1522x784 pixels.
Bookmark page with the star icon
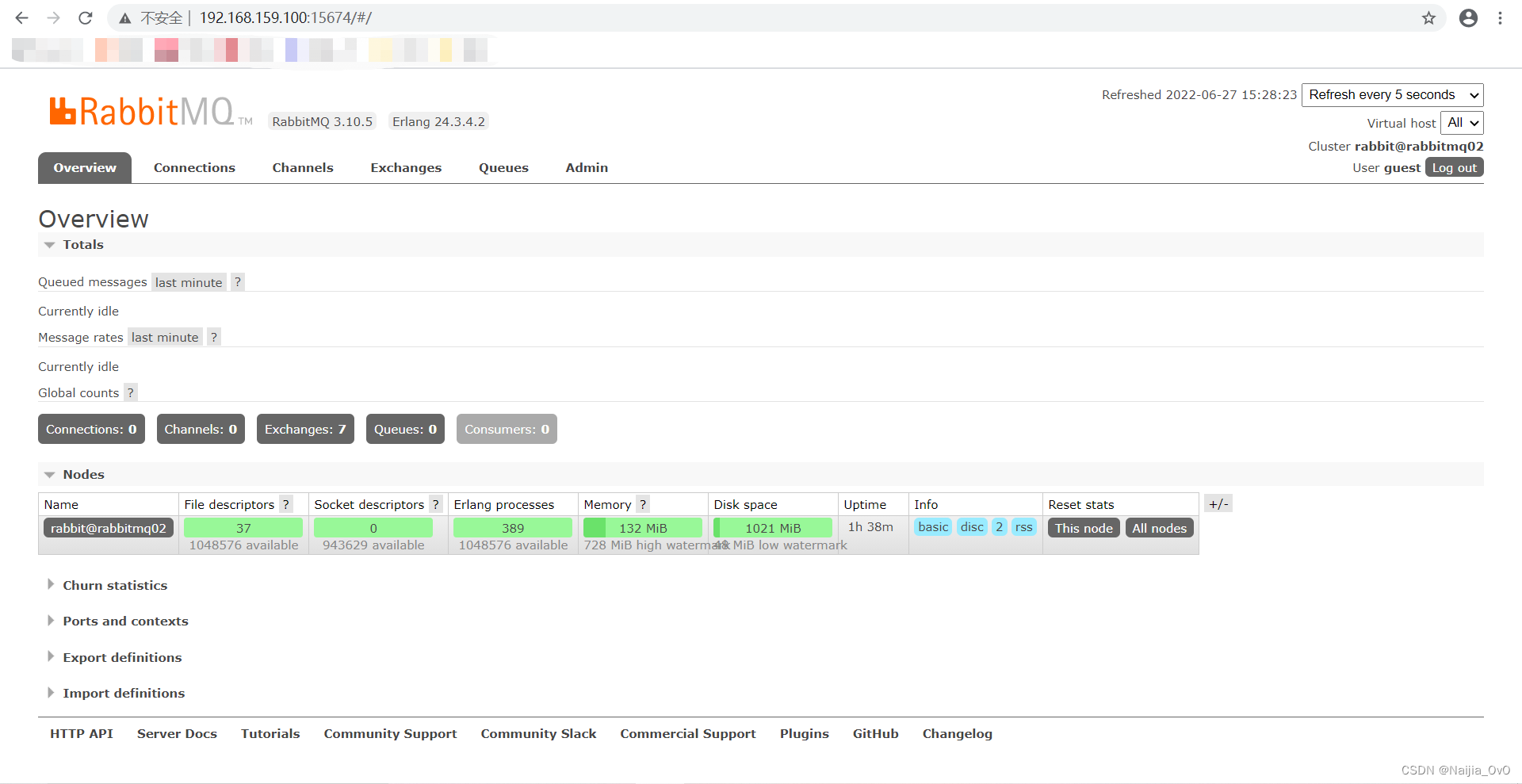(x=1428, y=17)
